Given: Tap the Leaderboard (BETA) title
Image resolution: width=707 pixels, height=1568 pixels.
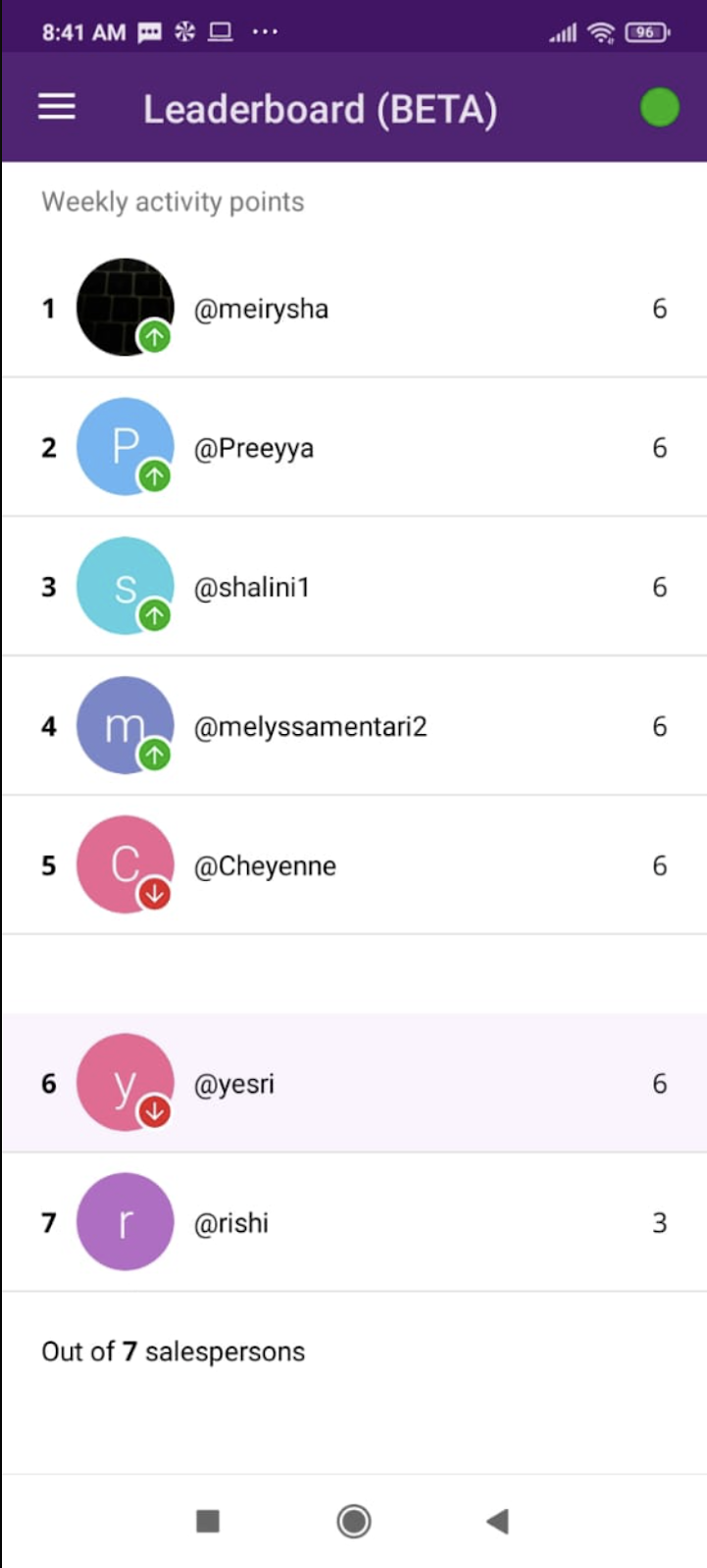Looking at the screenshot, I should point(321,109).
